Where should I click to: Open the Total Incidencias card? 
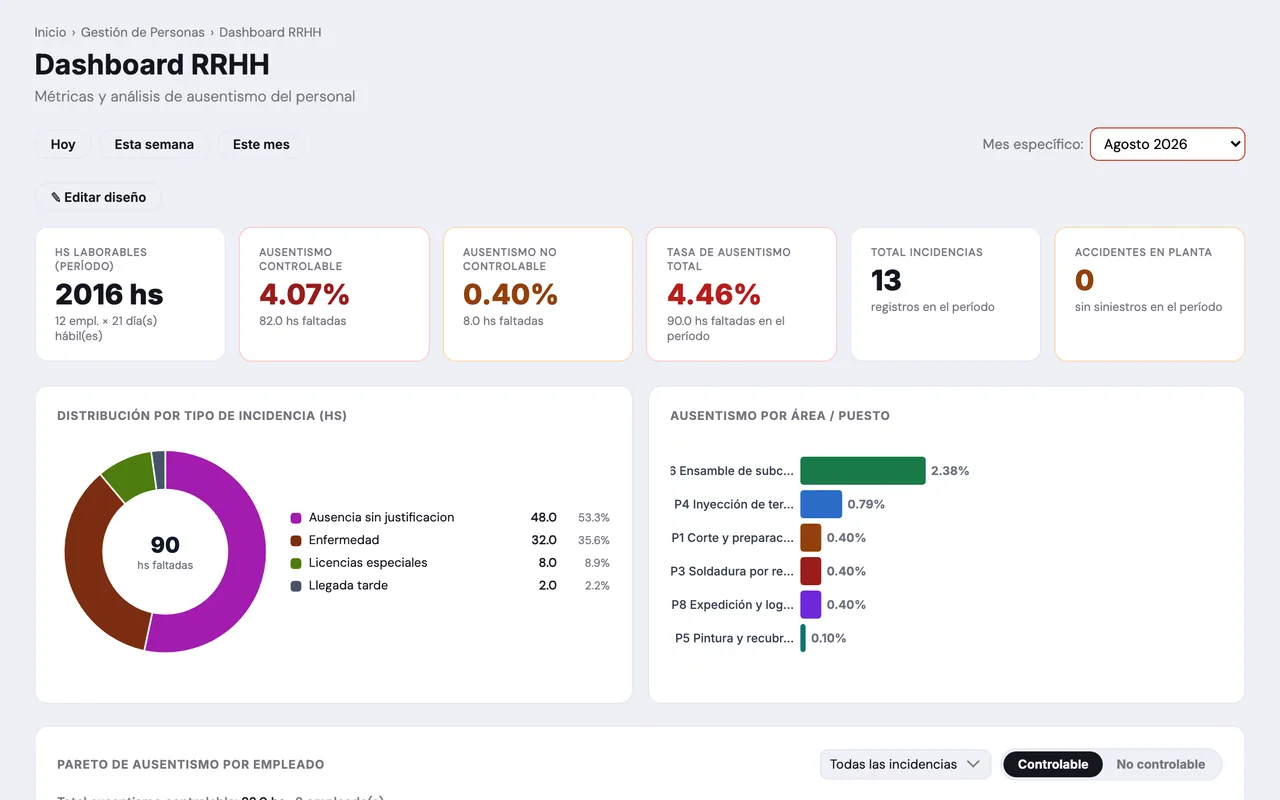pos(945,294)
